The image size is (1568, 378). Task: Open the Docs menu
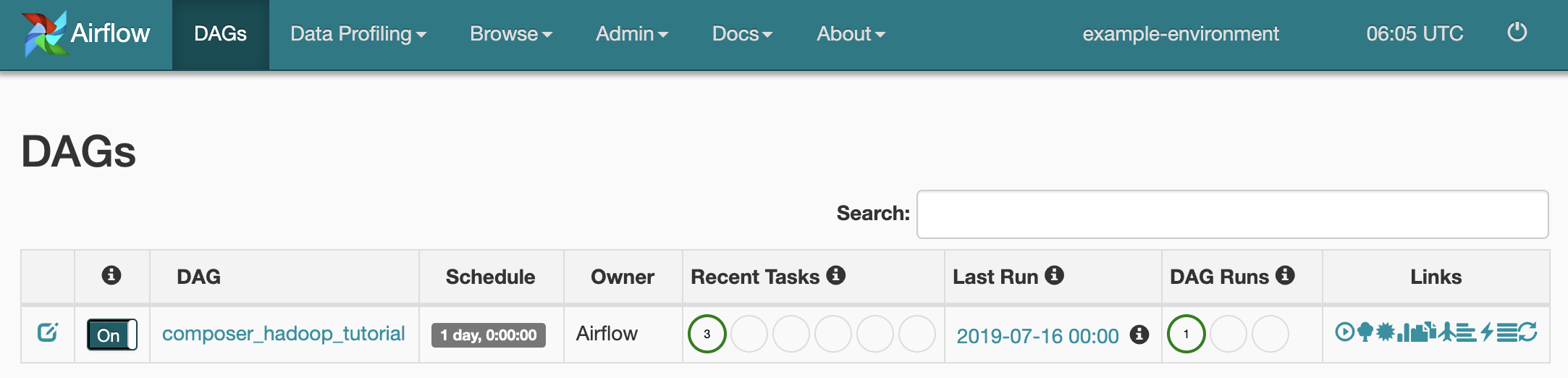coord(742,34)
